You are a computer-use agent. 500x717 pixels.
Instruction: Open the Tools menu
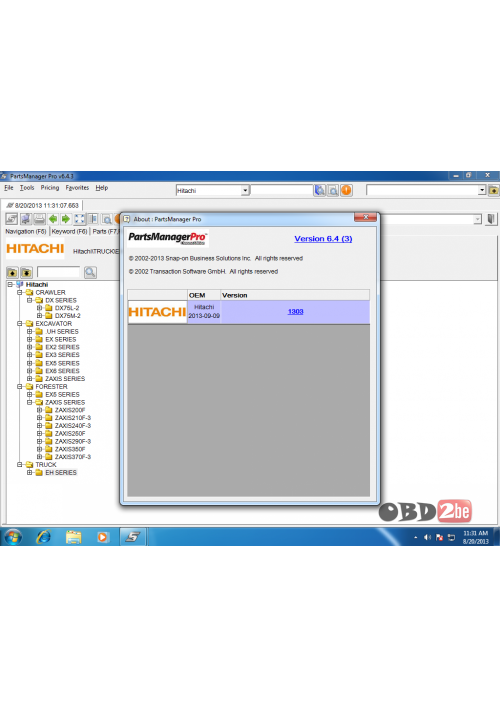point(27,187)
